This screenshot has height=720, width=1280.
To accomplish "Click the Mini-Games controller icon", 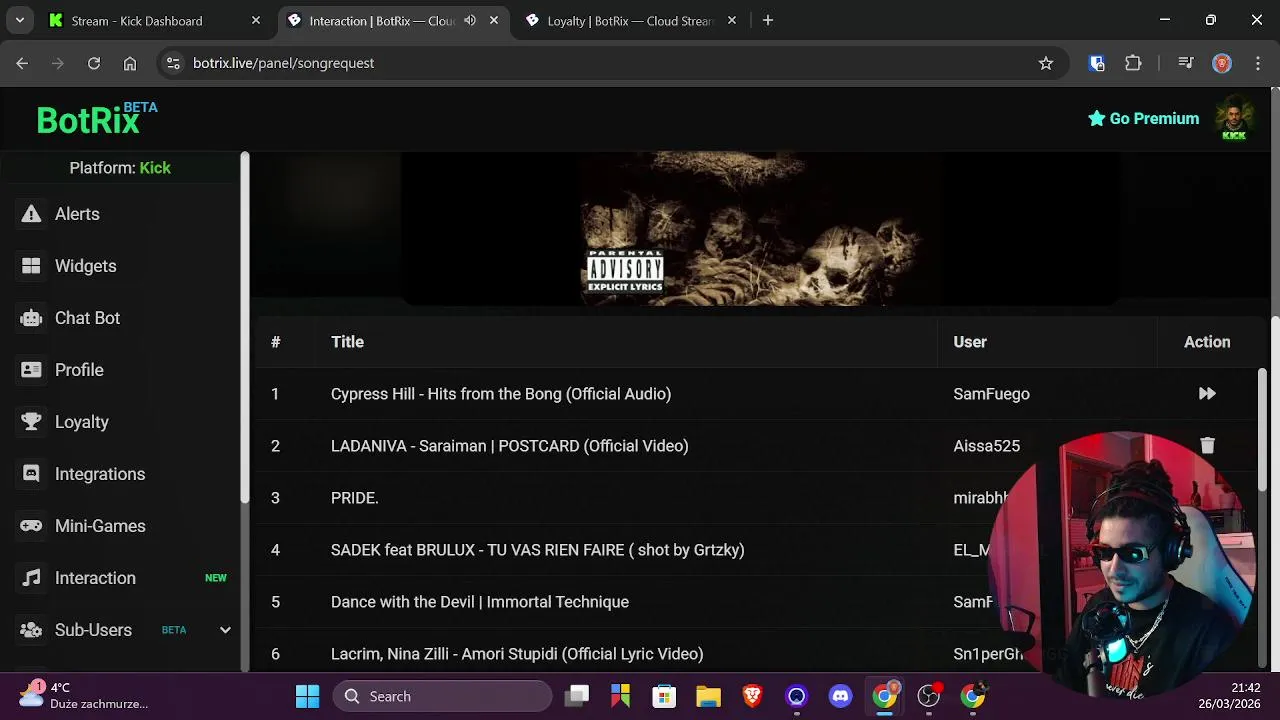I will coord(32,526).
